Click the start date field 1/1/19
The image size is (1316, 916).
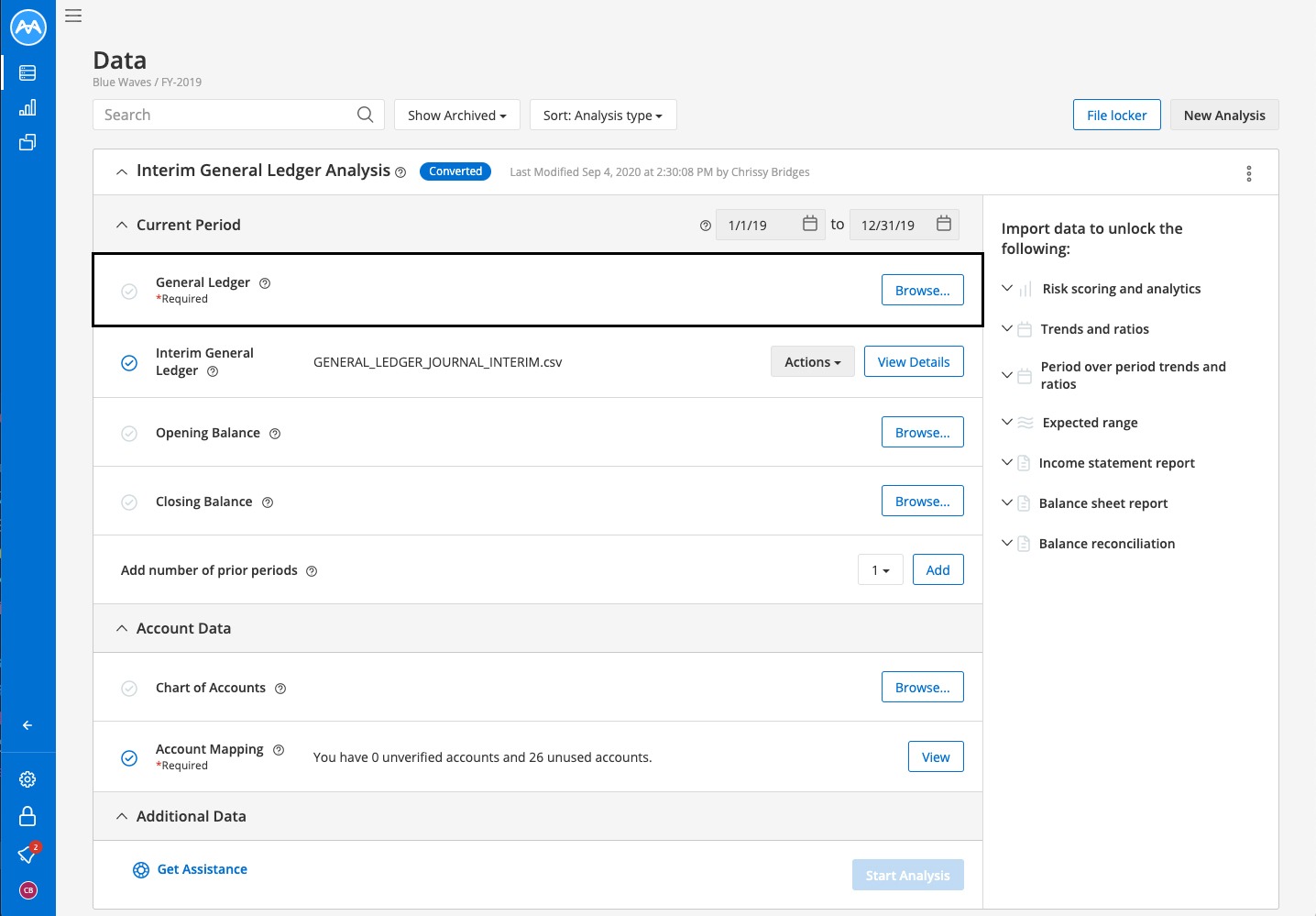tap(771, 225)
